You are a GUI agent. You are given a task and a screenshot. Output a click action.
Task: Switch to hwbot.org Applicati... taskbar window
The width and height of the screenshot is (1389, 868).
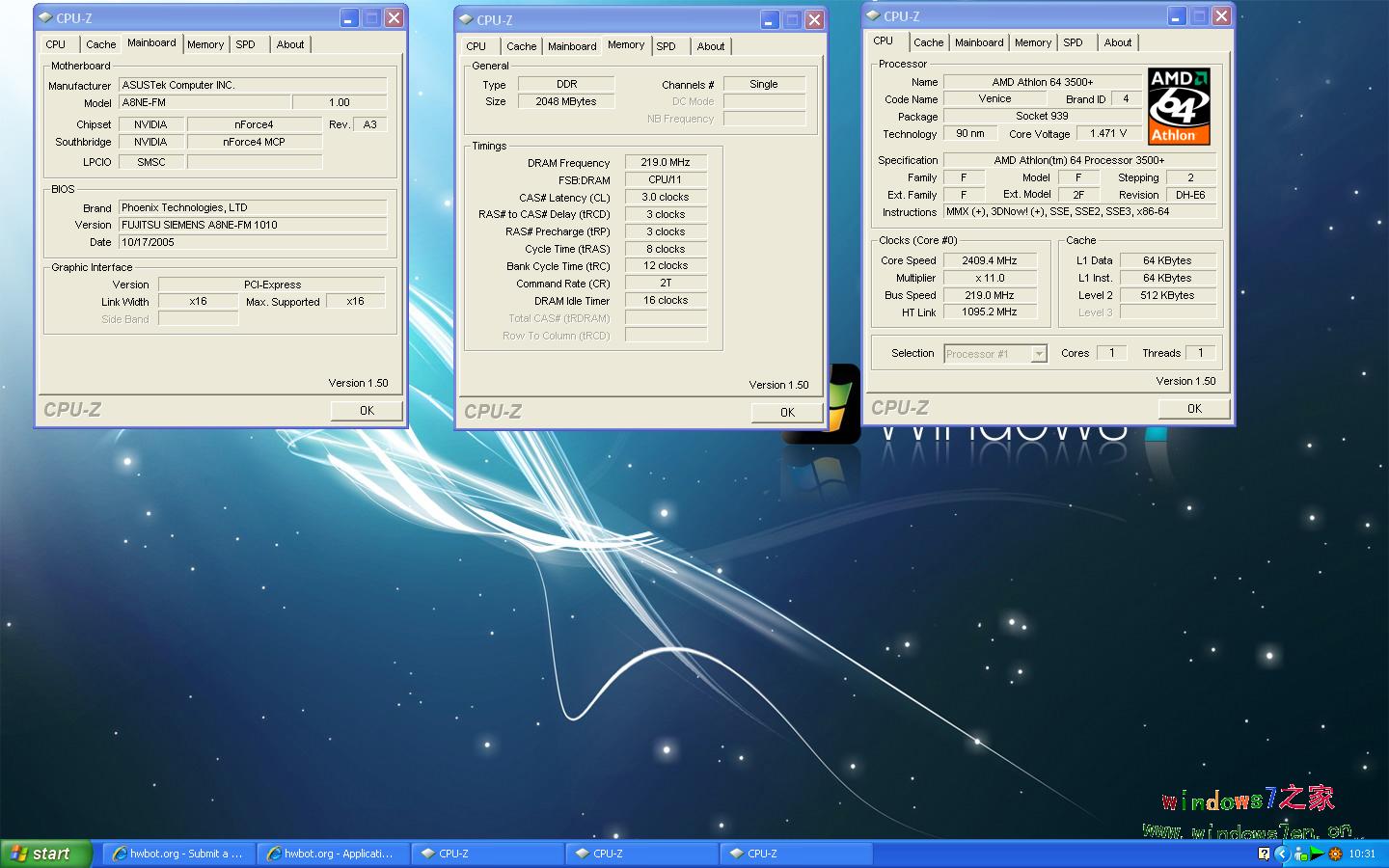point(333,854)
